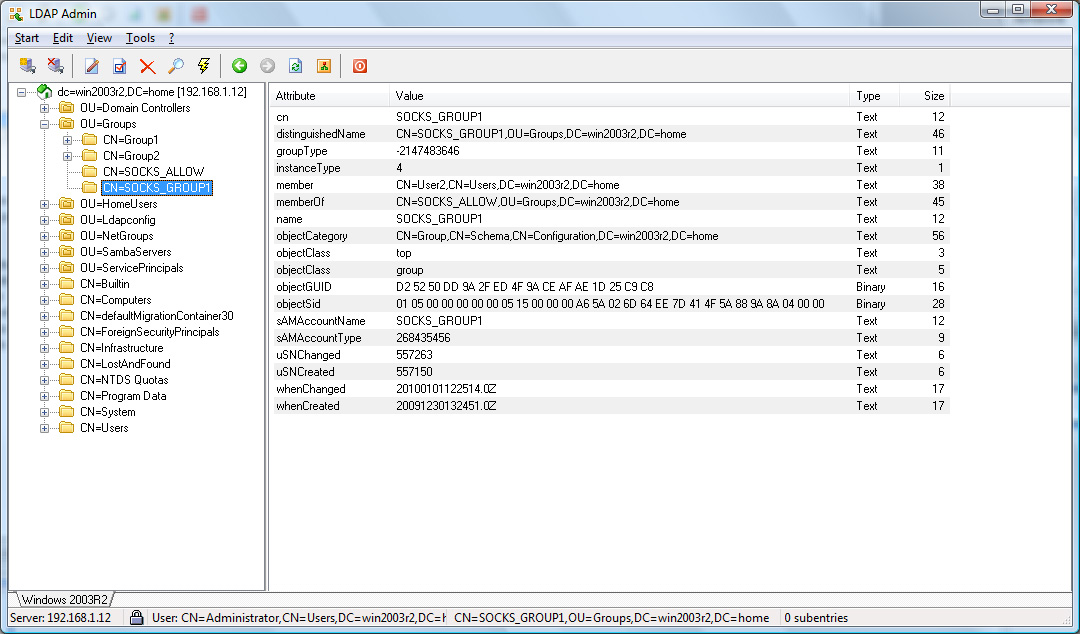
Task: Open the Edit menu
Action: click(63, 38)
